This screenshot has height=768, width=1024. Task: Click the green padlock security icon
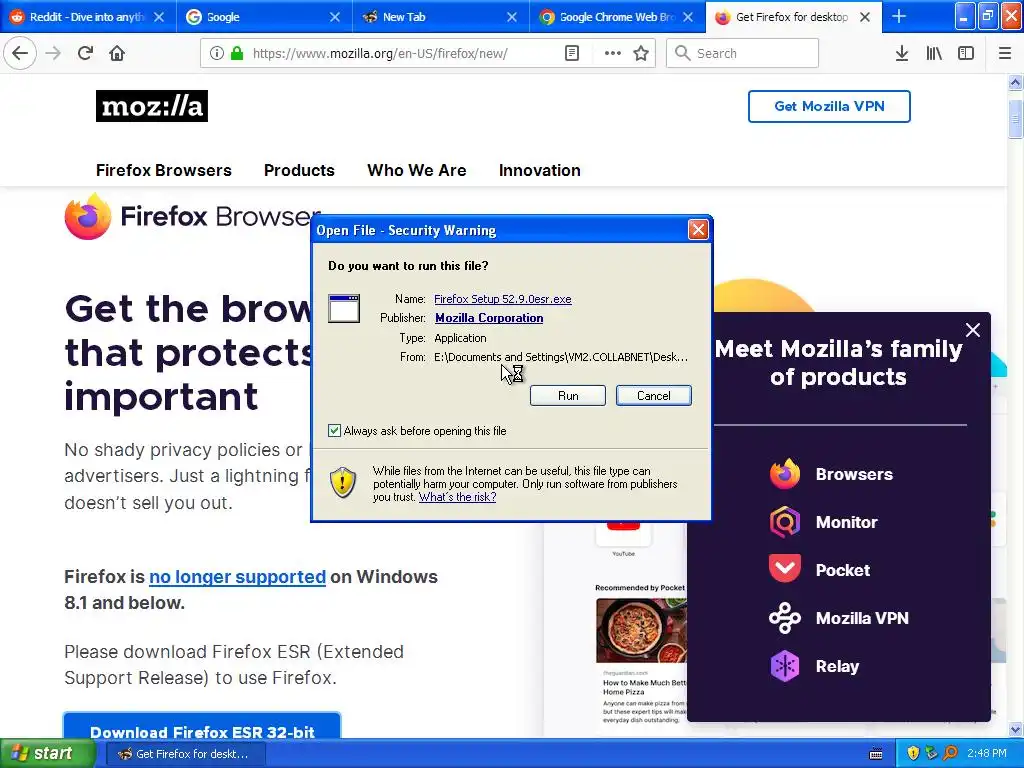click(x=237, y=53)
